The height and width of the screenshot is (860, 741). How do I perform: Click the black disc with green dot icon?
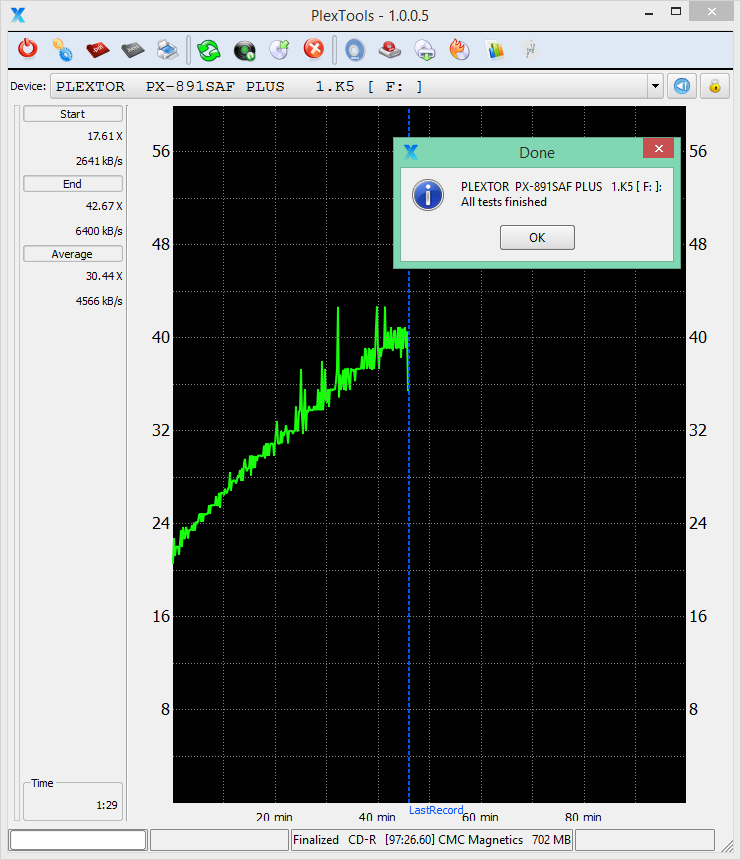[x=245, y=50]
